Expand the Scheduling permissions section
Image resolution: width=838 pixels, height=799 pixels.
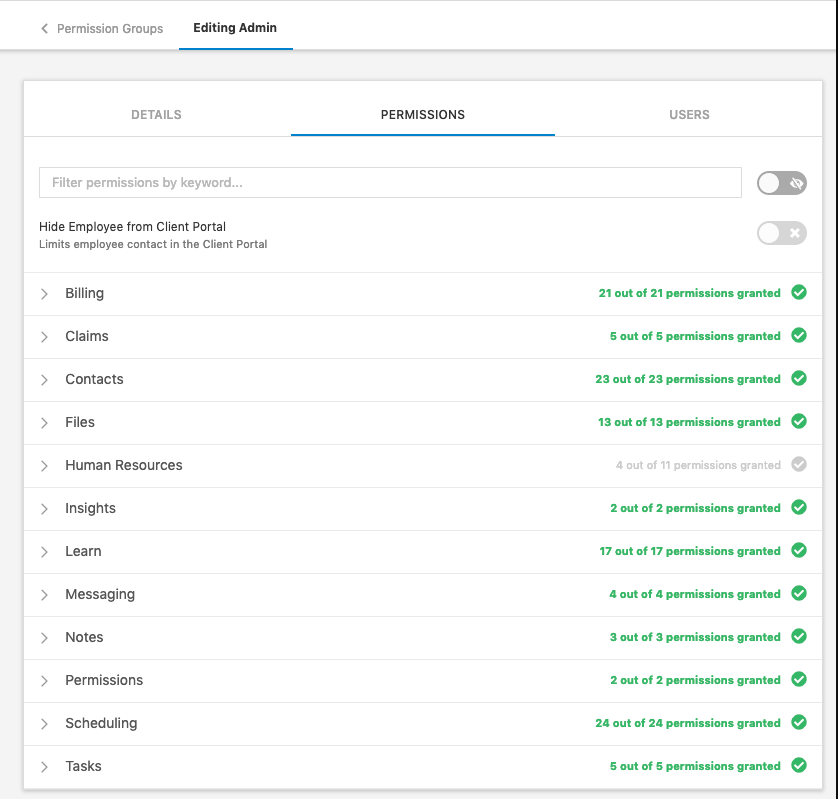[x=44, y=723]
